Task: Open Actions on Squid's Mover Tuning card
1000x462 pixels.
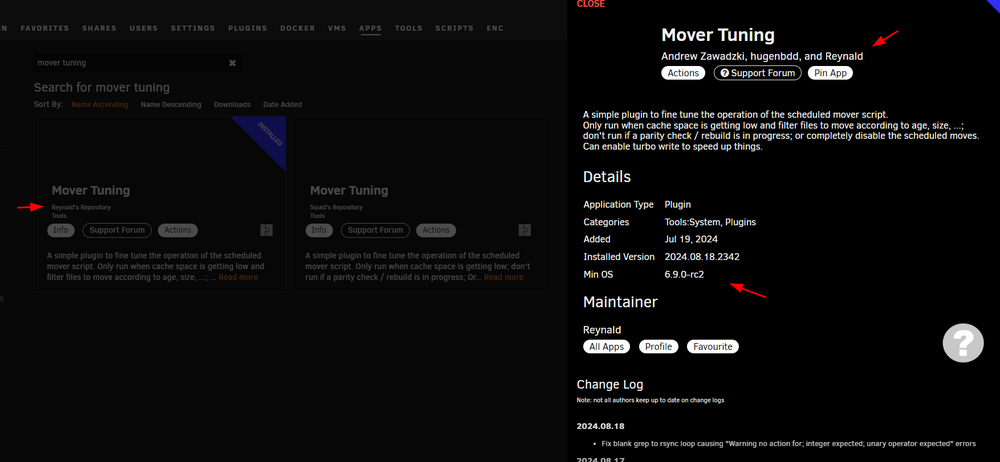Action: pos(436,230)
